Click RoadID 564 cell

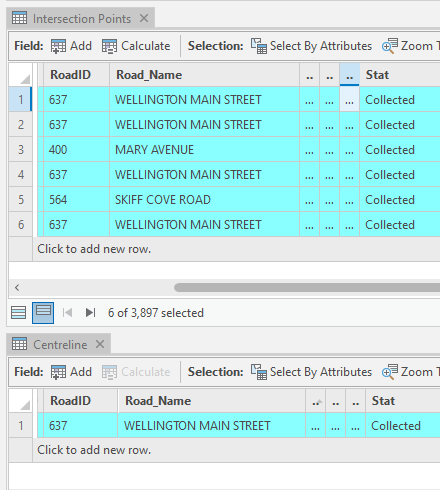[x=77, y=199]
